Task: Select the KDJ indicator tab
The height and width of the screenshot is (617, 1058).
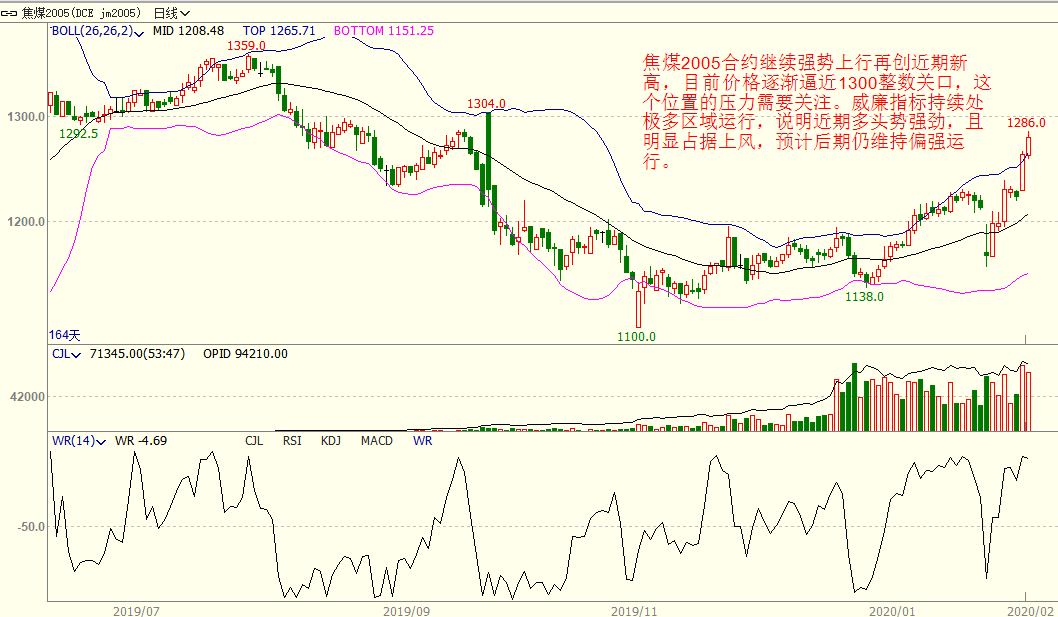Action: coord(331,440)
